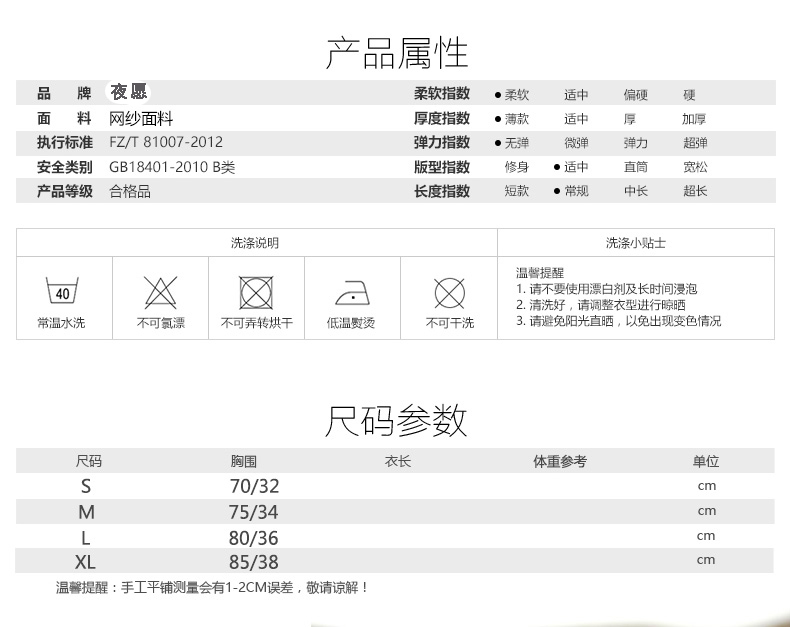
Task: Select the 无弹 elasticity option
Action: [x=516, y=143]
